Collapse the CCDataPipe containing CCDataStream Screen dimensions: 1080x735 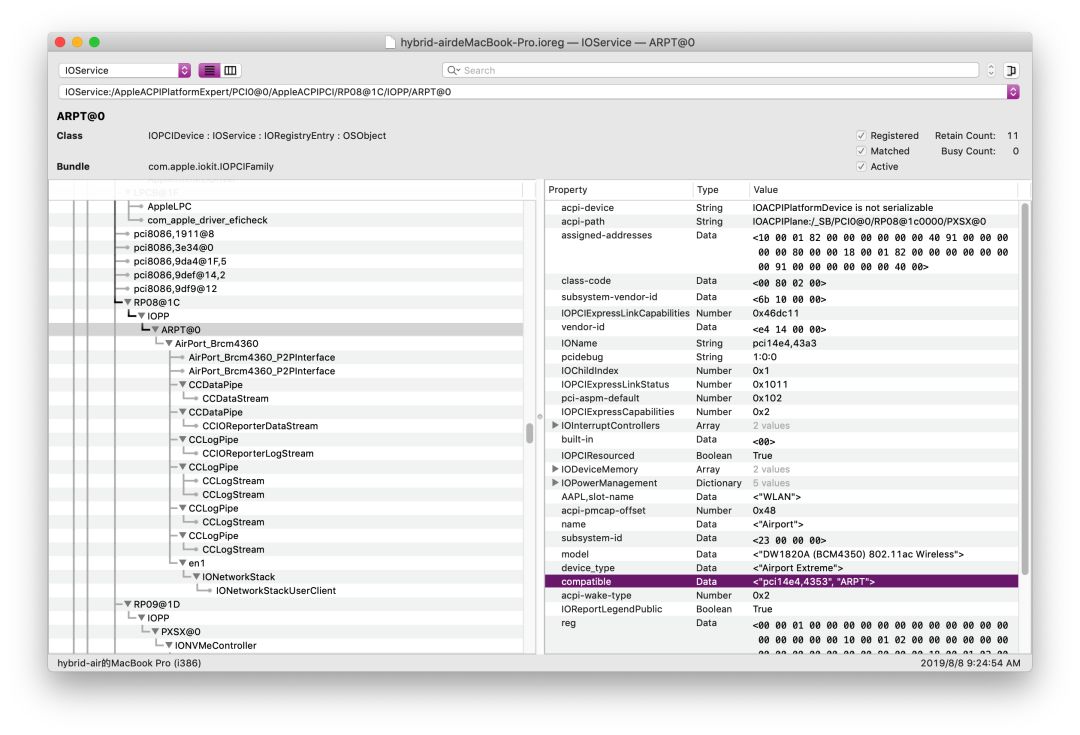pyautogui.click(x=183, y=384)
